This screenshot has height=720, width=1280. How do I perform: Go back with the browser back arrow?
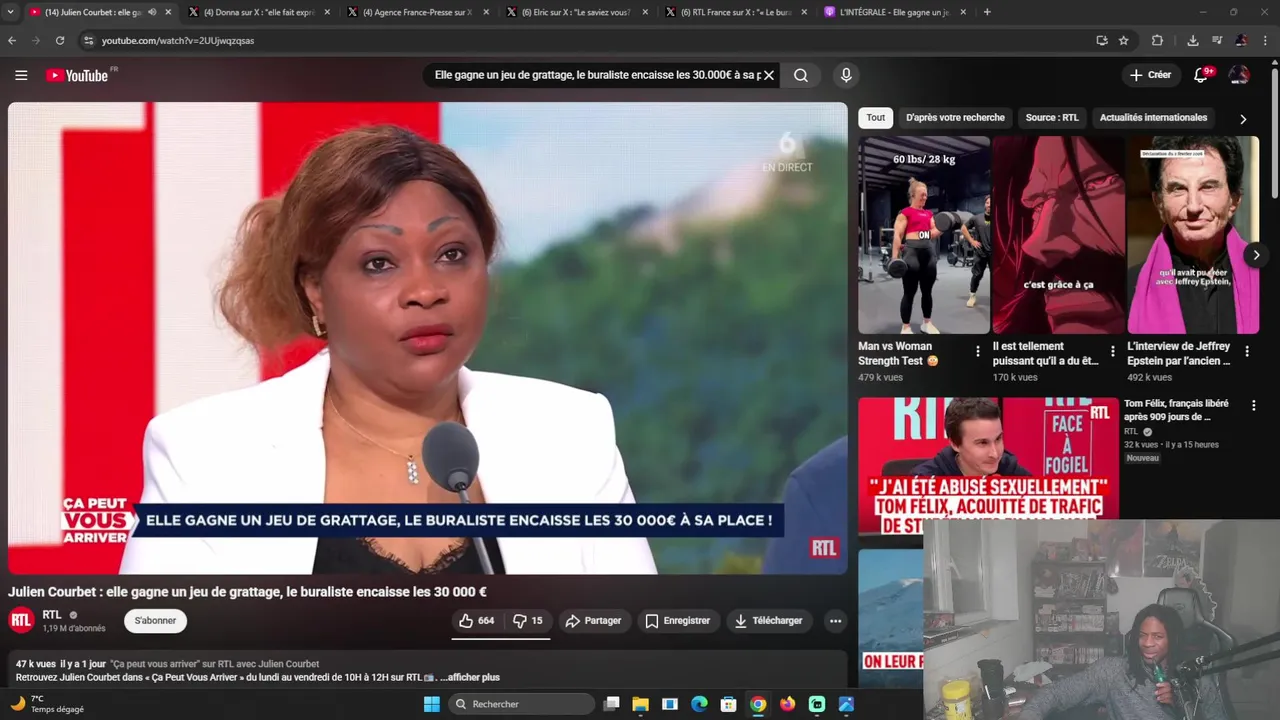[12, 41]
